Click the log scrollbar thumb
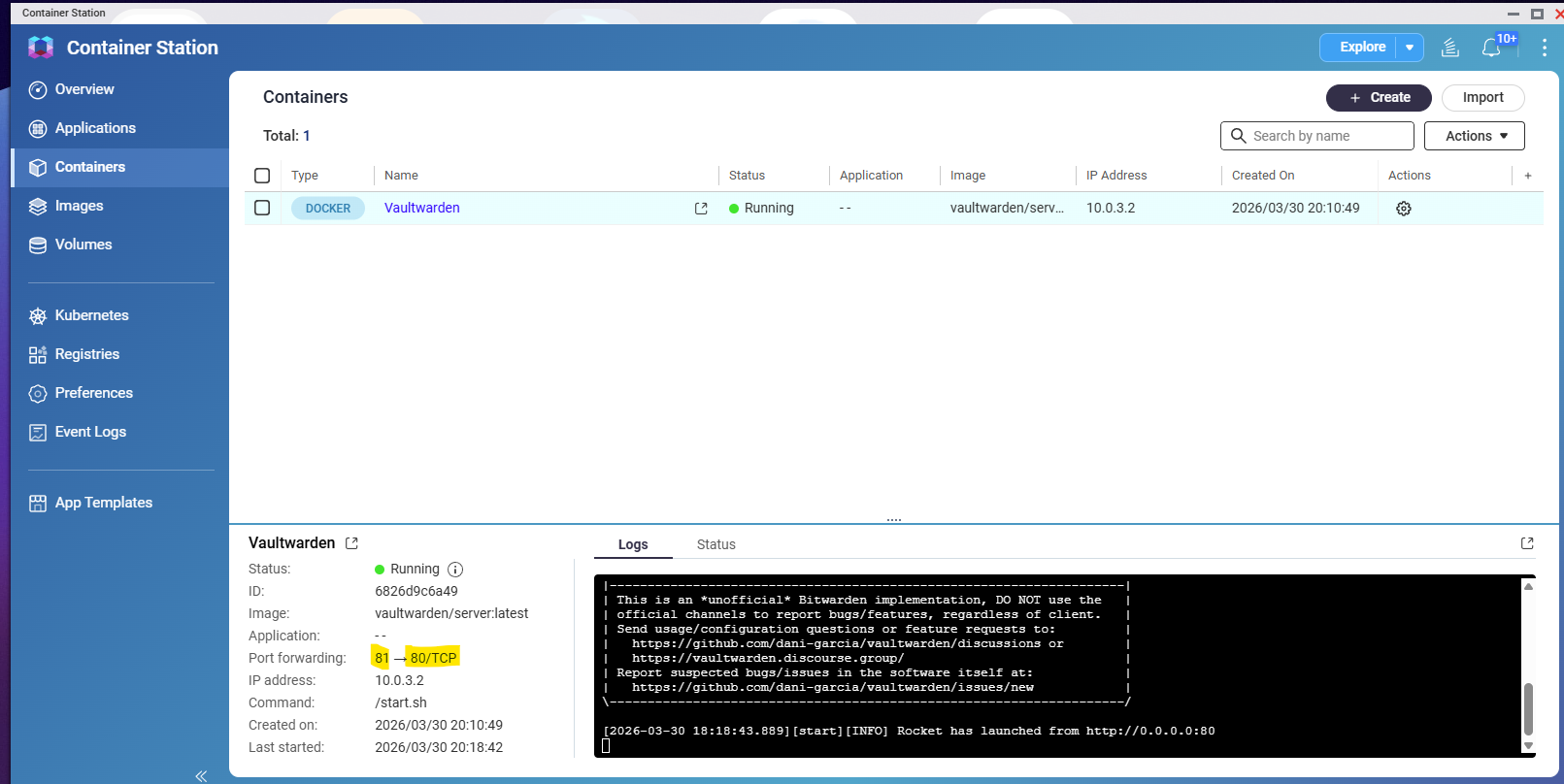Viewport: 1564px width, 784px height. 1528,709
